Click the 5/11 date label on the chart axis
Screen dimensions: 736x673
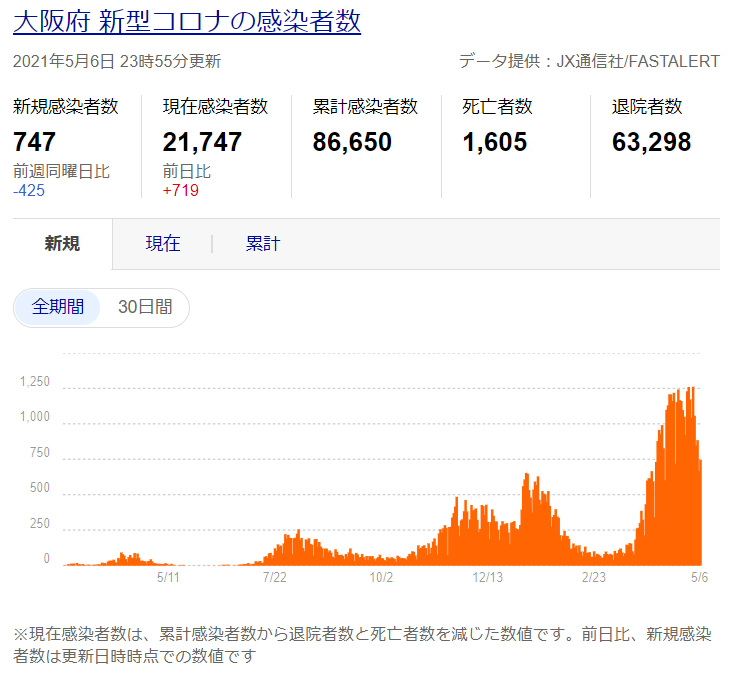[x=169, y=577]
